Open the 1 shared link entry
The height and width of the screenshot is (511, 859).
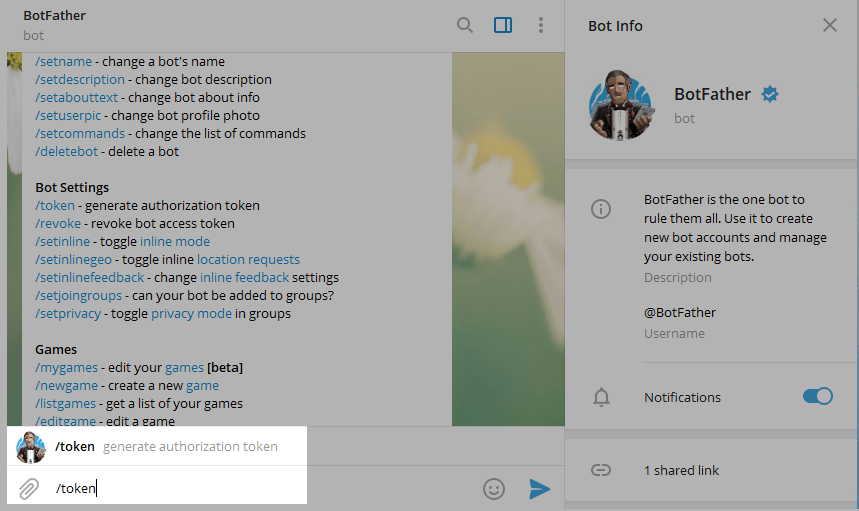click(681, 470)
